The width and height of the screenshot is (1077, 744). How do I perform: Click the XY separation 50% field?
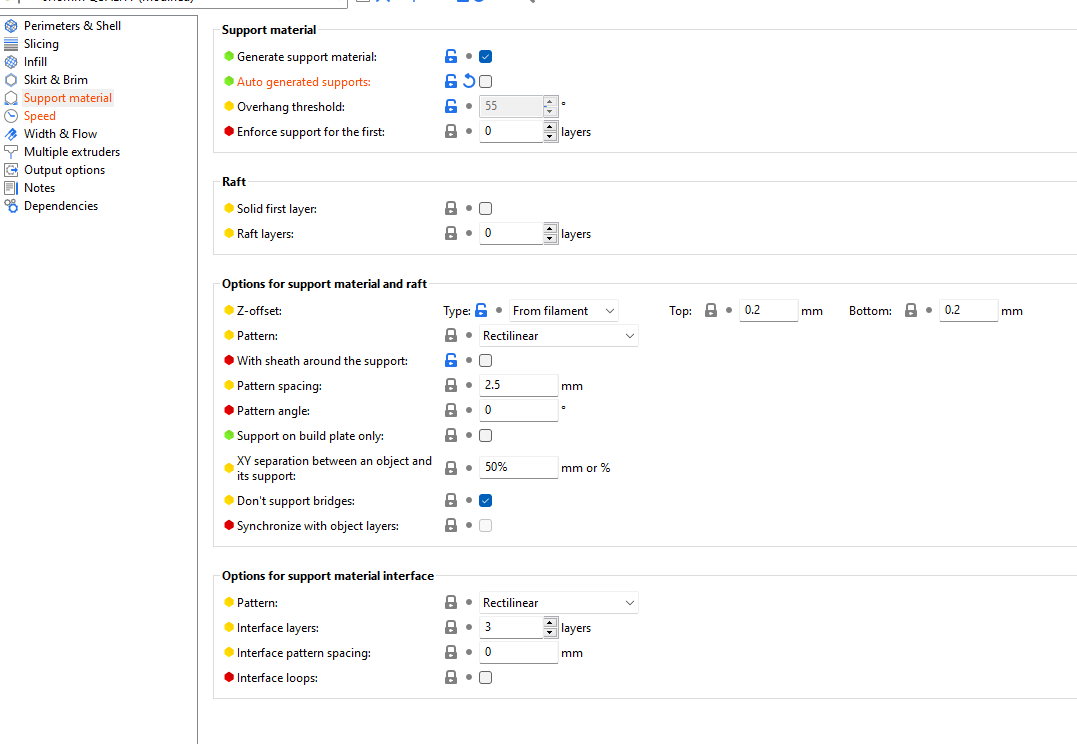point(519,467)
